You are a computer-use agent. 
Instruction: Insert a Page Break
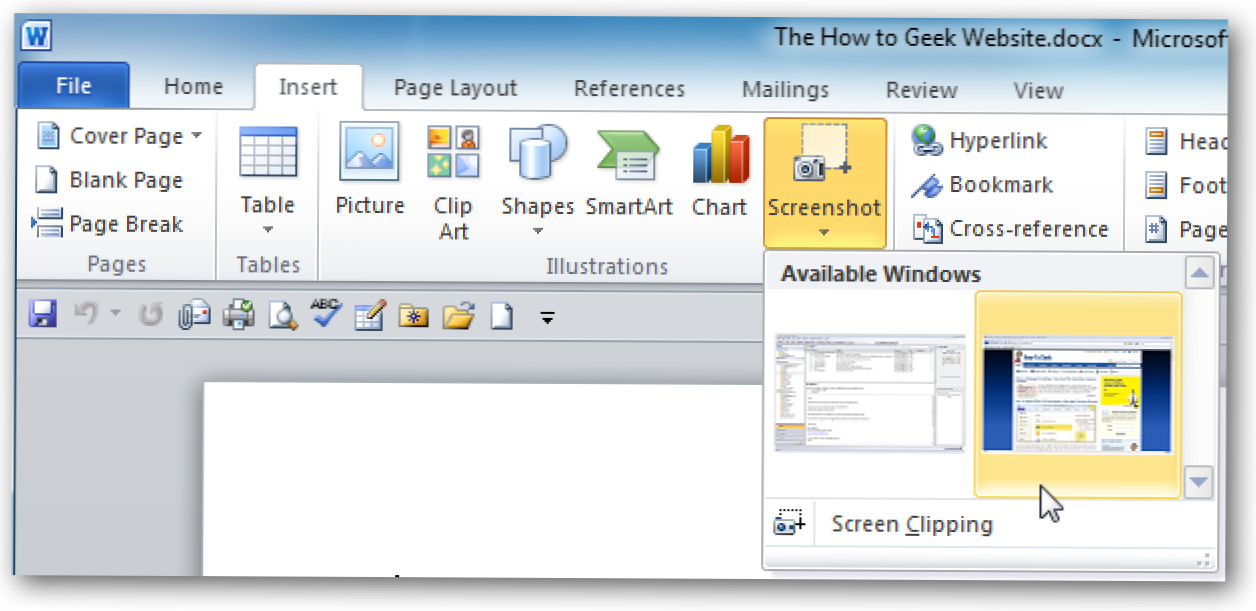click(x=107, y=223)
